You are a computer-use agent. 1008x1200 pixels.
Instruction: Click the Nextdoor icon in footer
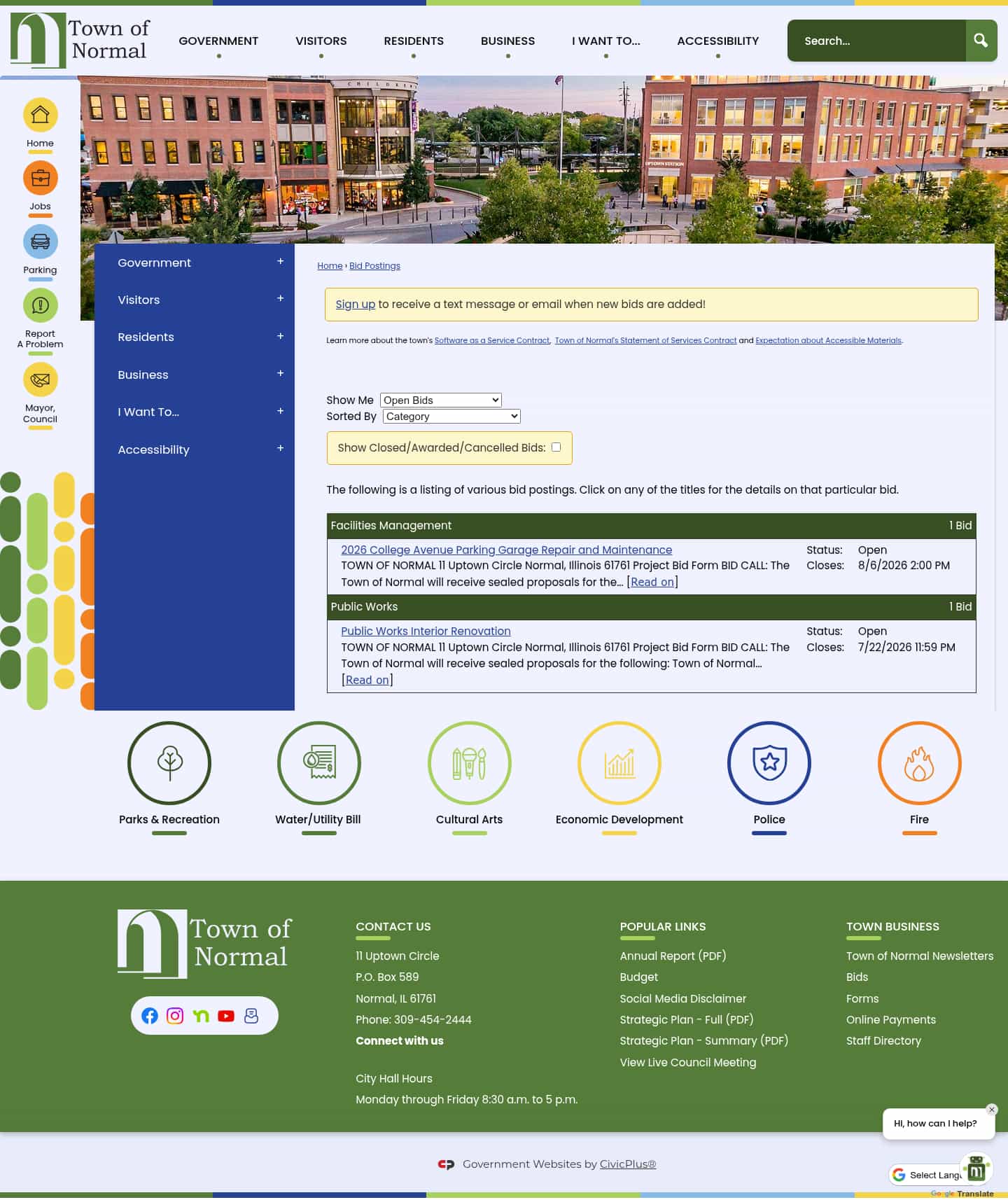[x=201, y=1016]
